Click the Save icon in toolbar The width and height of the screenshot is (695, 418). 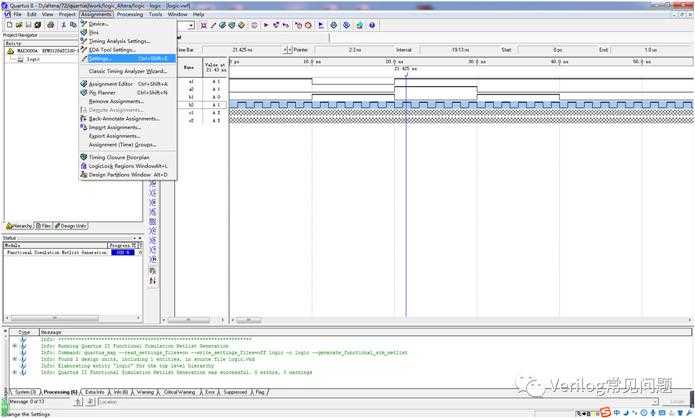[x=28, y=25]
